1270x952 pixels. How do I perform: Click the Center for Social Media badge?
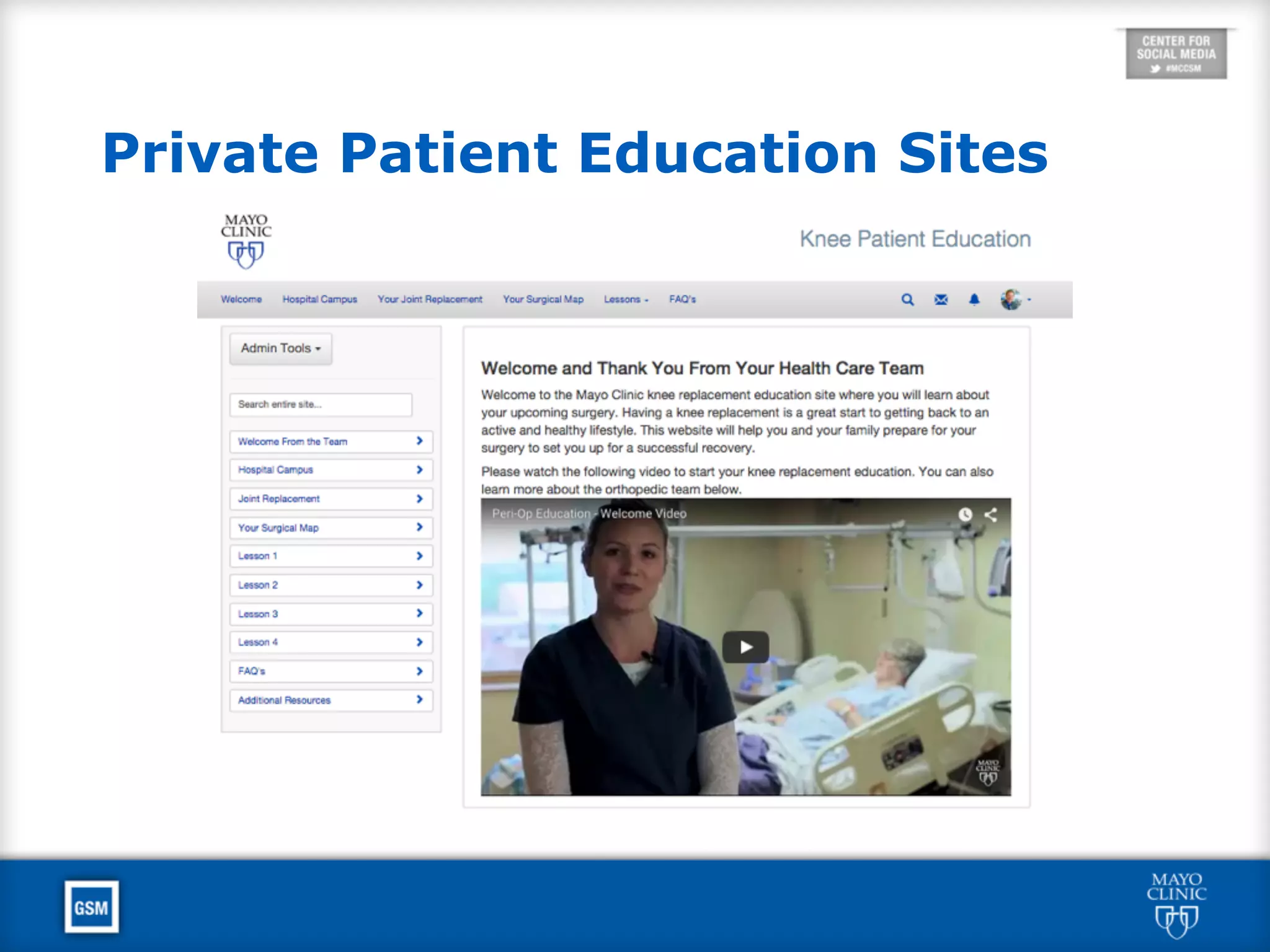point(1176,54)
